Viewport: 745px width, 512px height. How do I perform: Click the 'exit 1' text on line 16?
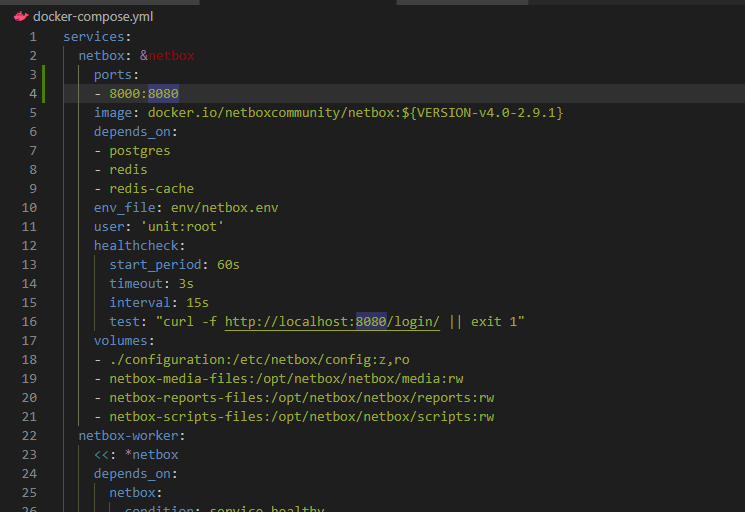[494, 322]
